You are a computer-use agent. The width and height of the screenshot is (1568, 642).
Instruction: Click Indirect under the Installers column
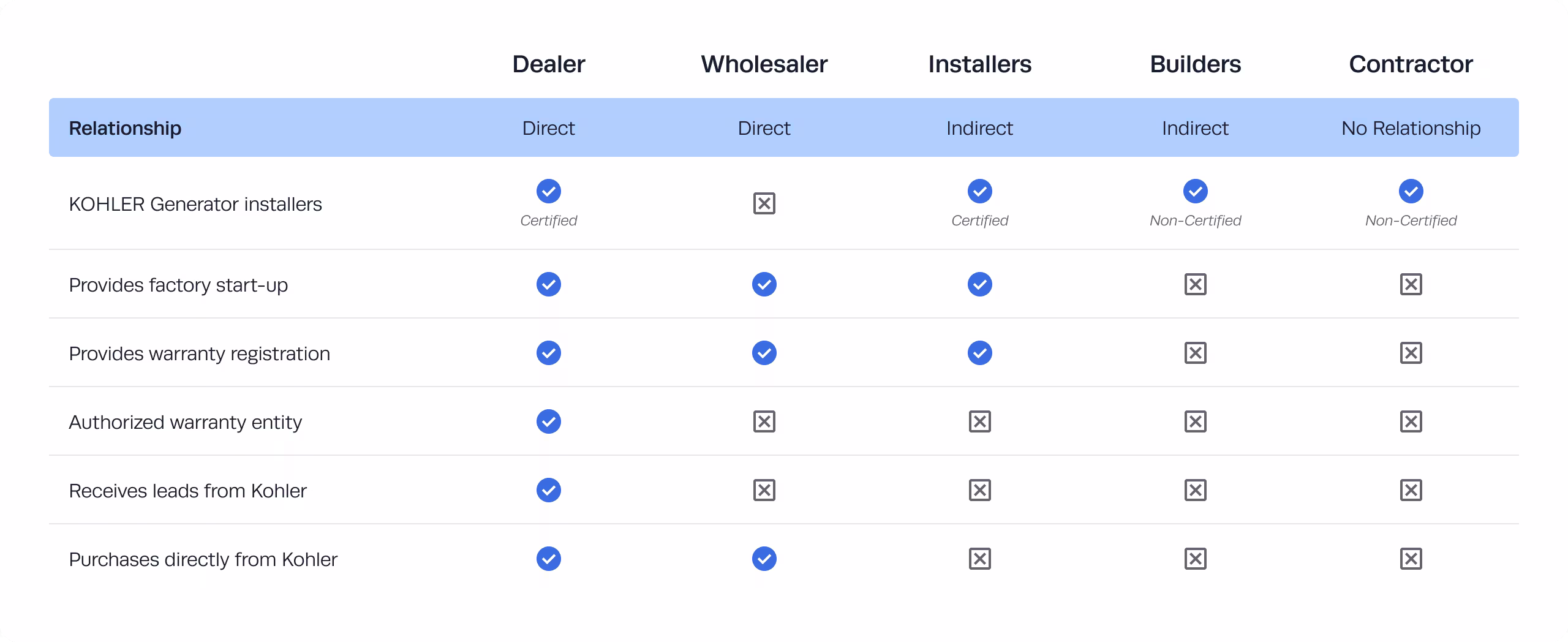tap(980, 128)
